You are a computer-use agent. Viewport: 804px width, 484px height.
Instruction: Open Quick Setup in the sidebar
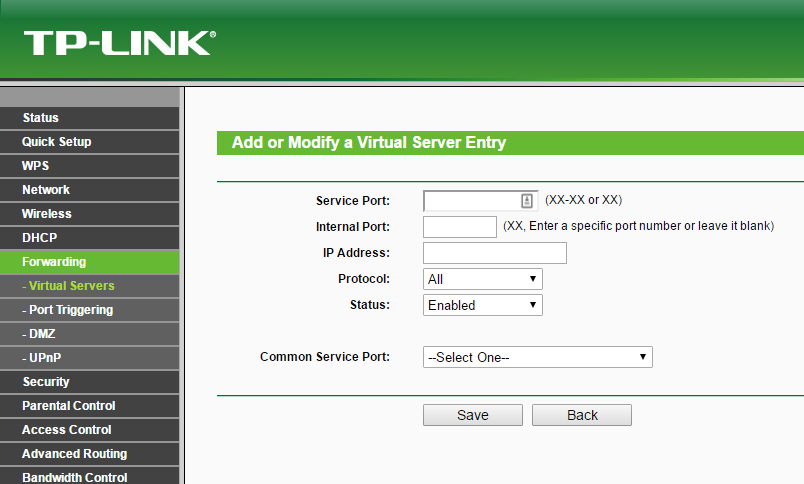click(90, 142)
